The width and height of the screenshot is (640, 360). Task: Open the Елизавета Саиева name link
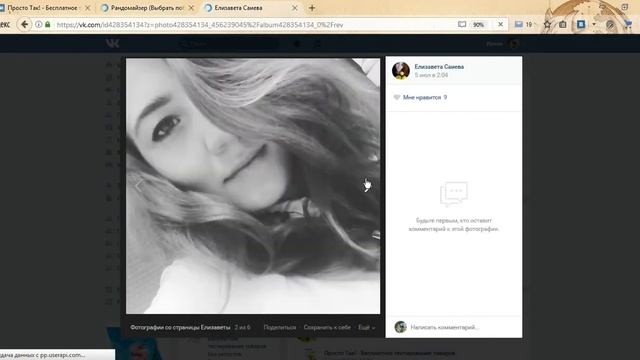point(439,67)
